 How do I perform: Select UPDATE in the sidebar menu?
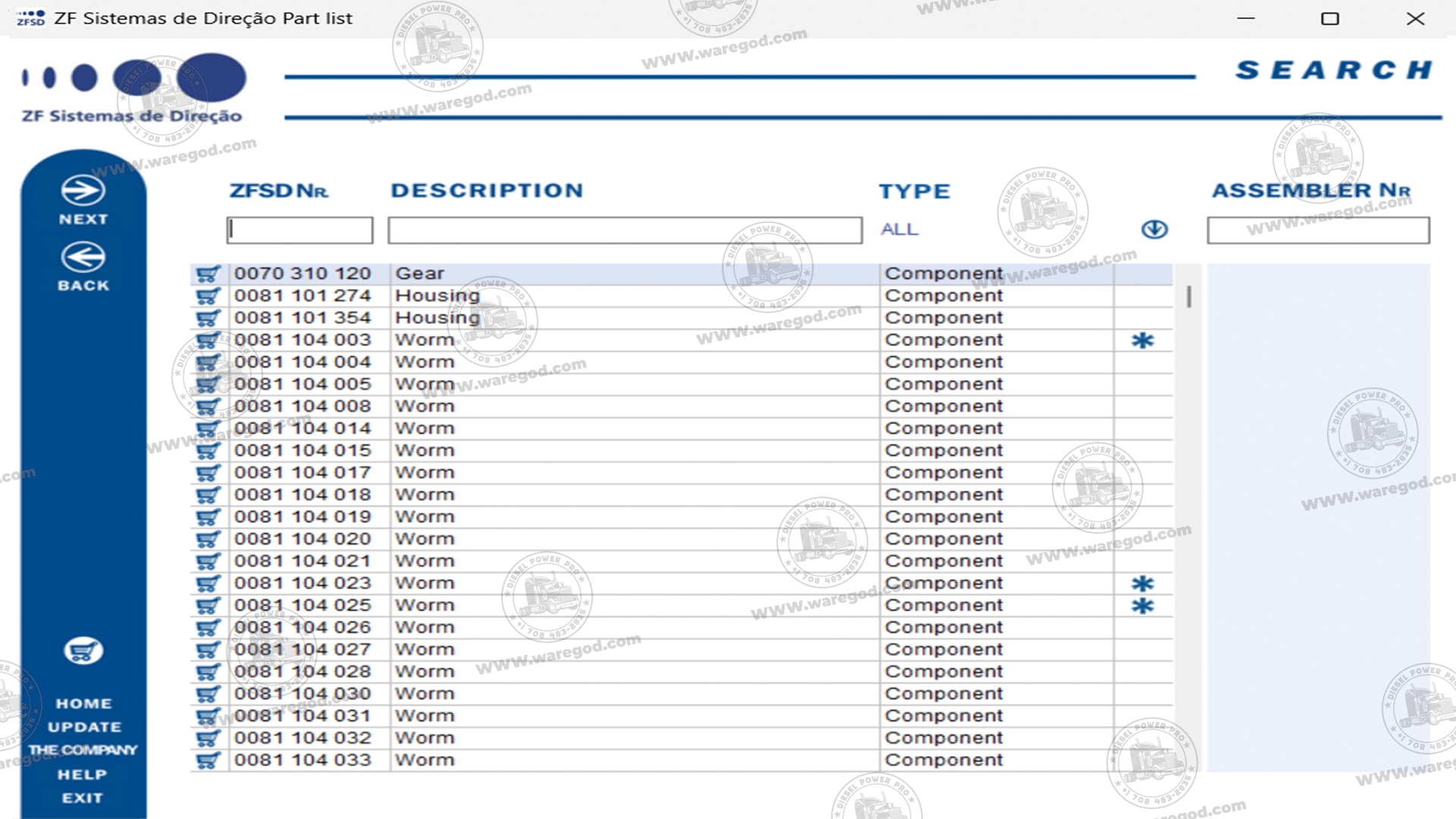pyautogui.click(x=84, y=726)
